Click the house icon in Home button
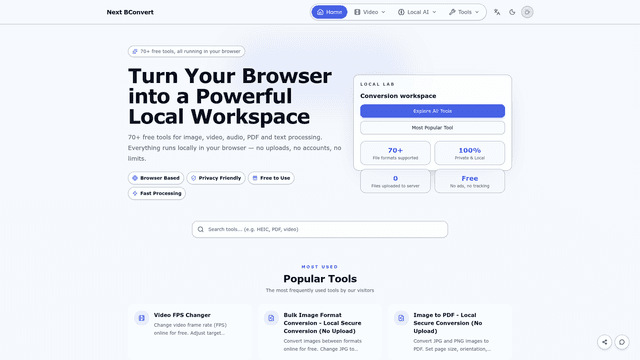Image resolution: width=640 pixels, height=360 pixels. coord(320,12)
